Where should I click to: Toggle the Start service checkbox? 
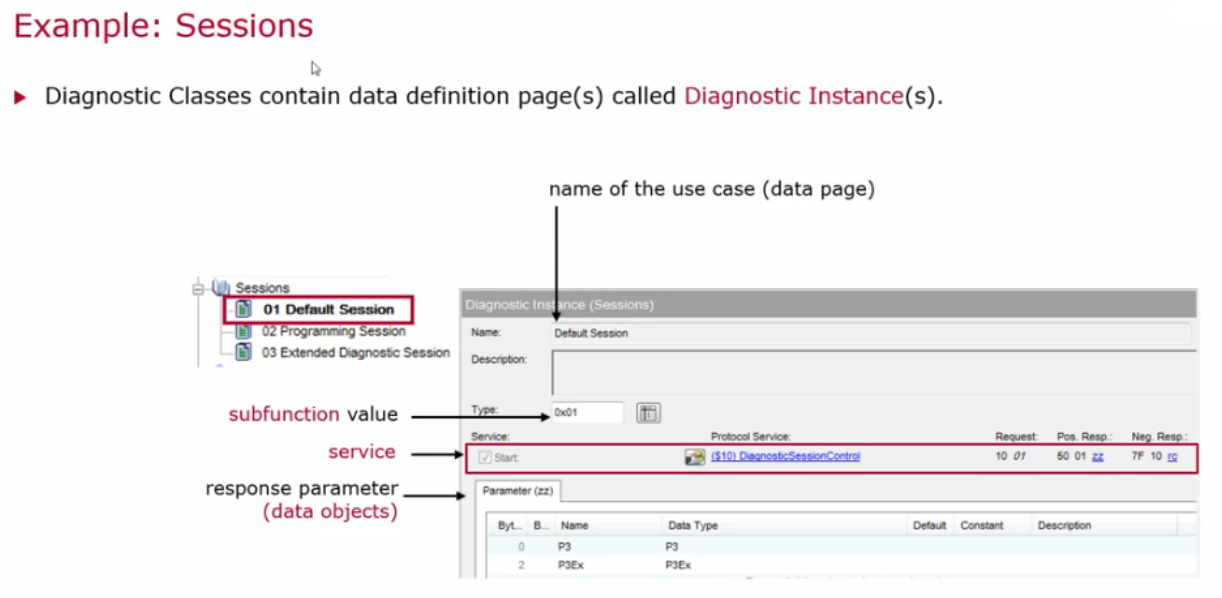tap(483, 456)
